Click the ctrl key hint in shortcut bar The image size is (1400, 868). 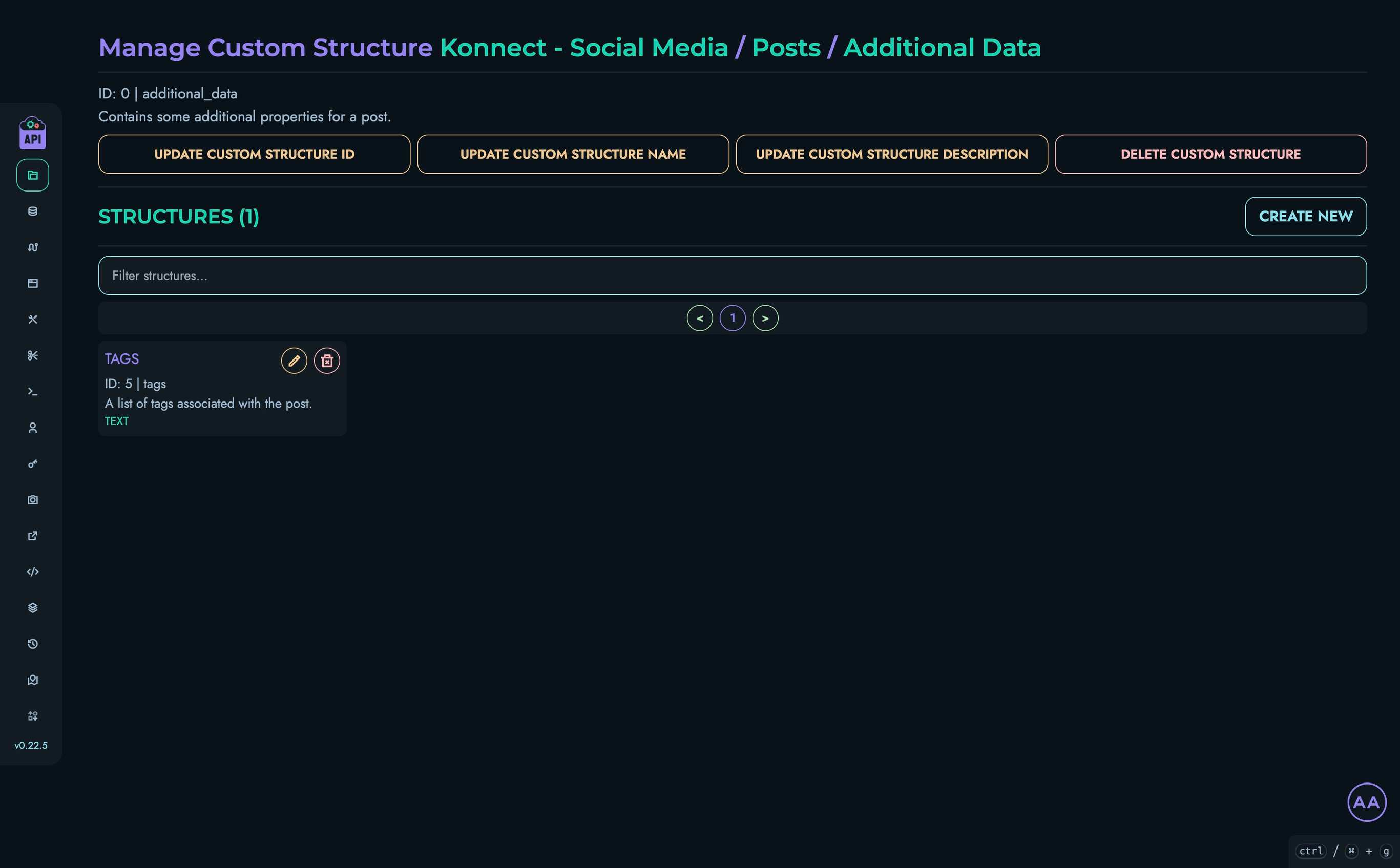click(1311, 851)
